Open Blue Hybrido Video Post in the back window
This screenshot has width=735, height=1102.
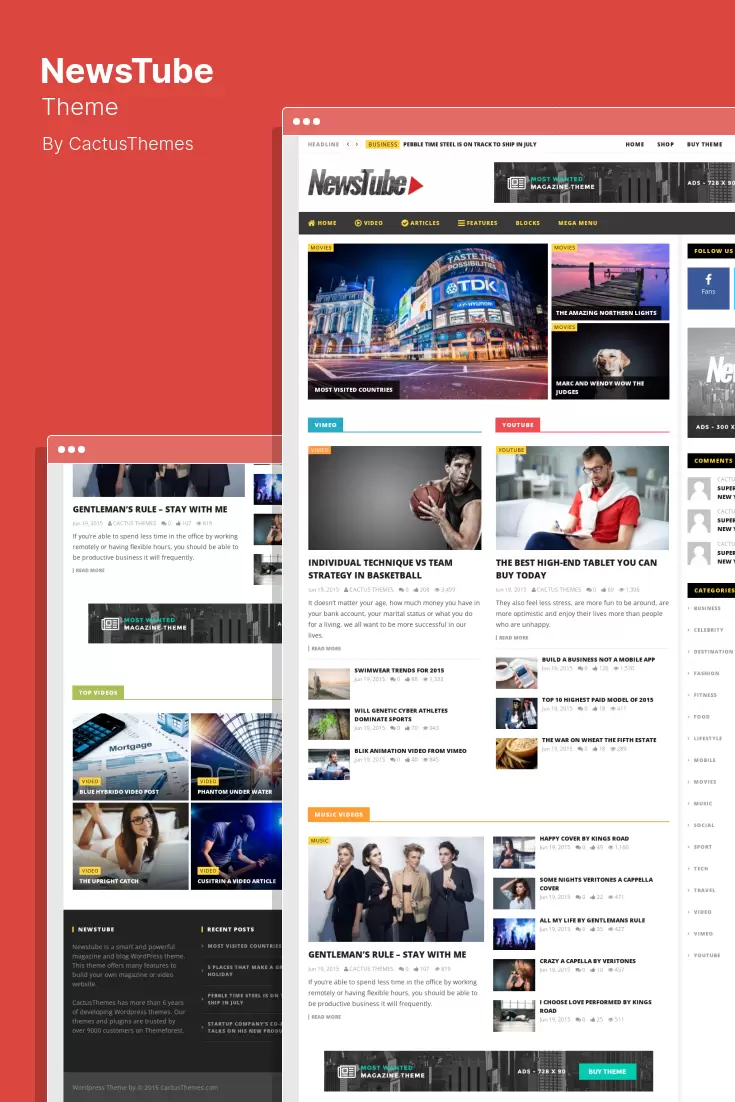(131, 757)
